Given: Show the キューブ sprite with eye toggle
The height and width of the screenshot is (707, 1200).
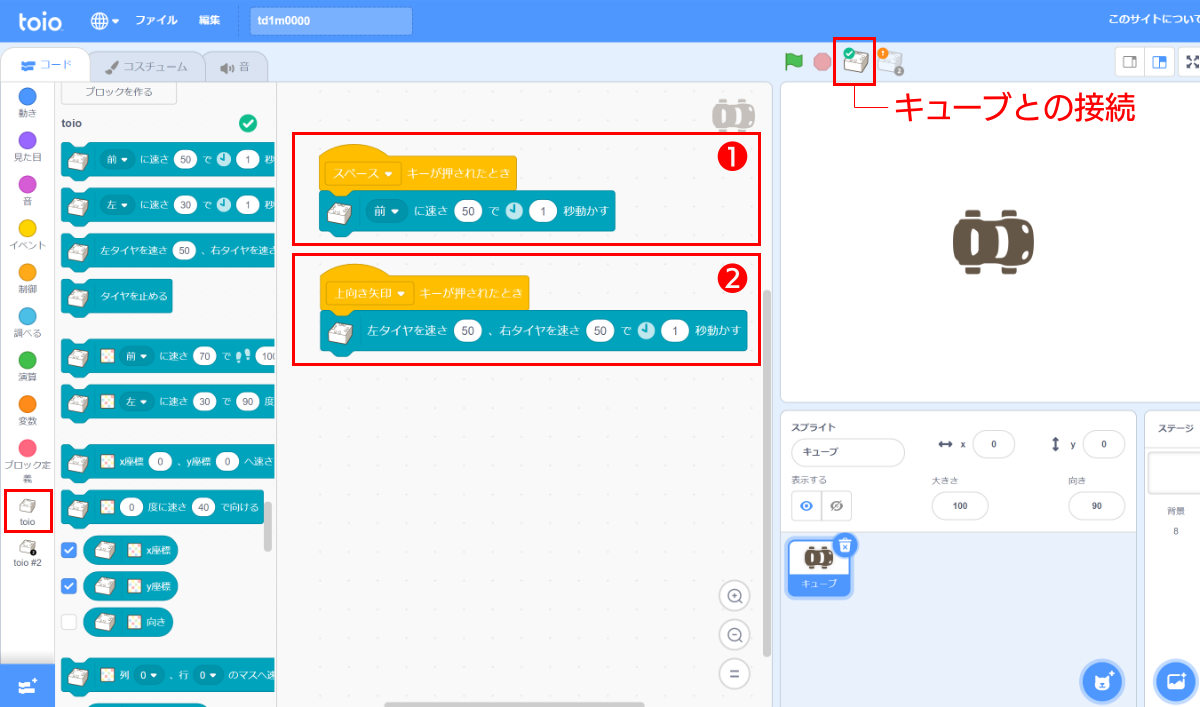Looking at the screenshot, I should 806,506.
